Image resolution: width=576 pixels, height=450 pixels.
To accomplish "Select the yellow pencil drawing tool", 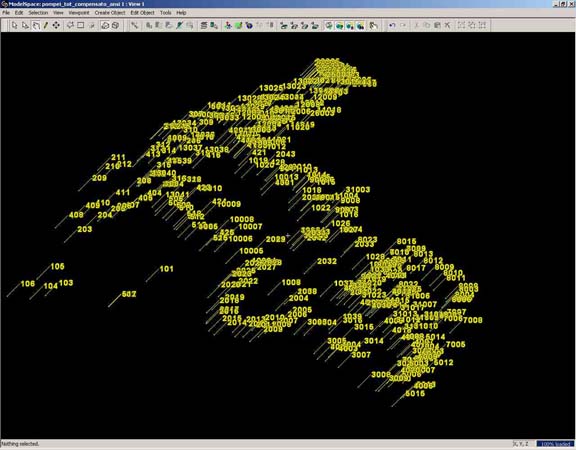I will click(x=46, y=25).
